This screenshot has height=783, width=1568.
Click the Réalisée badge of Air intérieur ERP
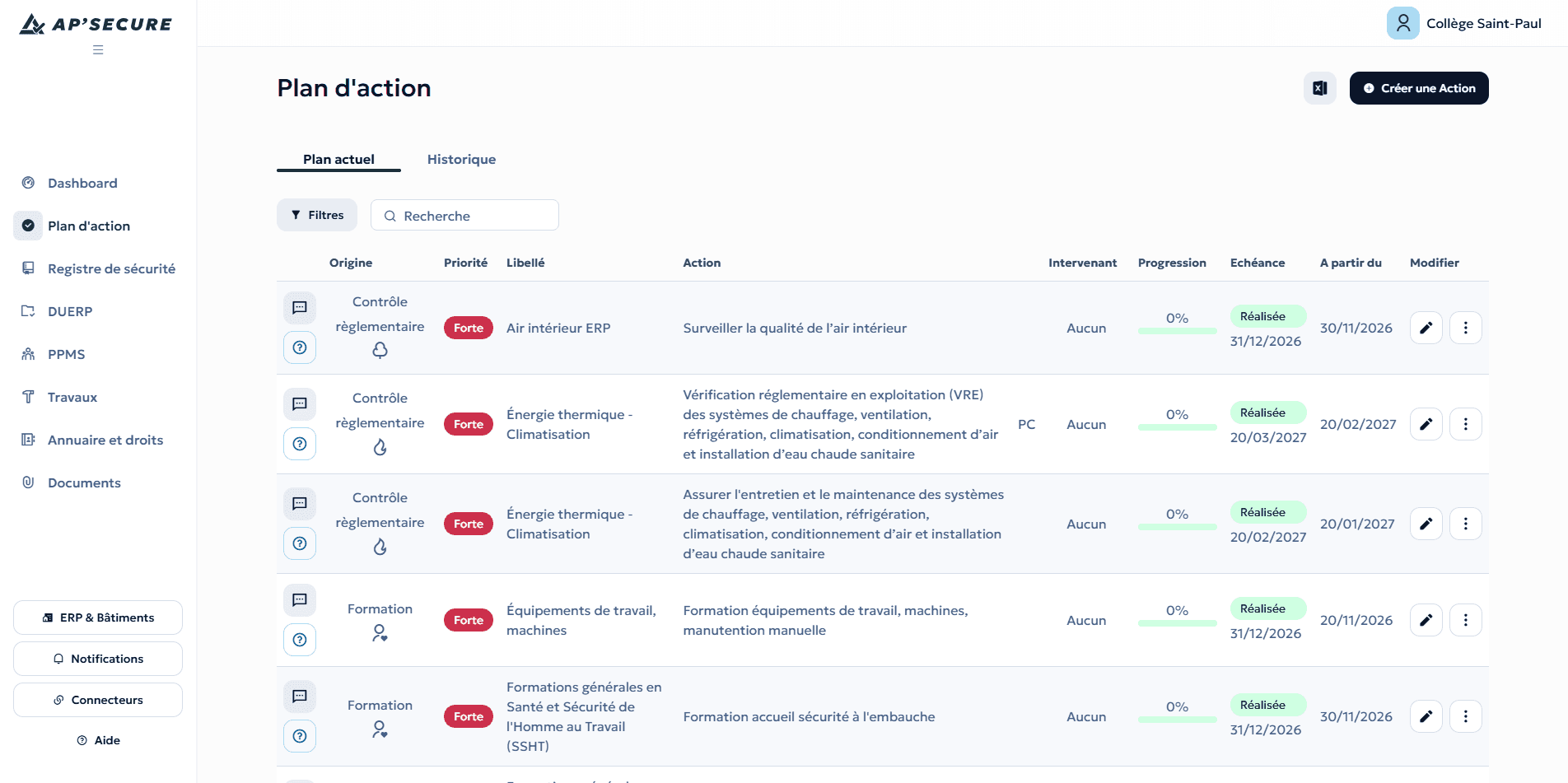pyautogui.click(x=1268, y=316)
